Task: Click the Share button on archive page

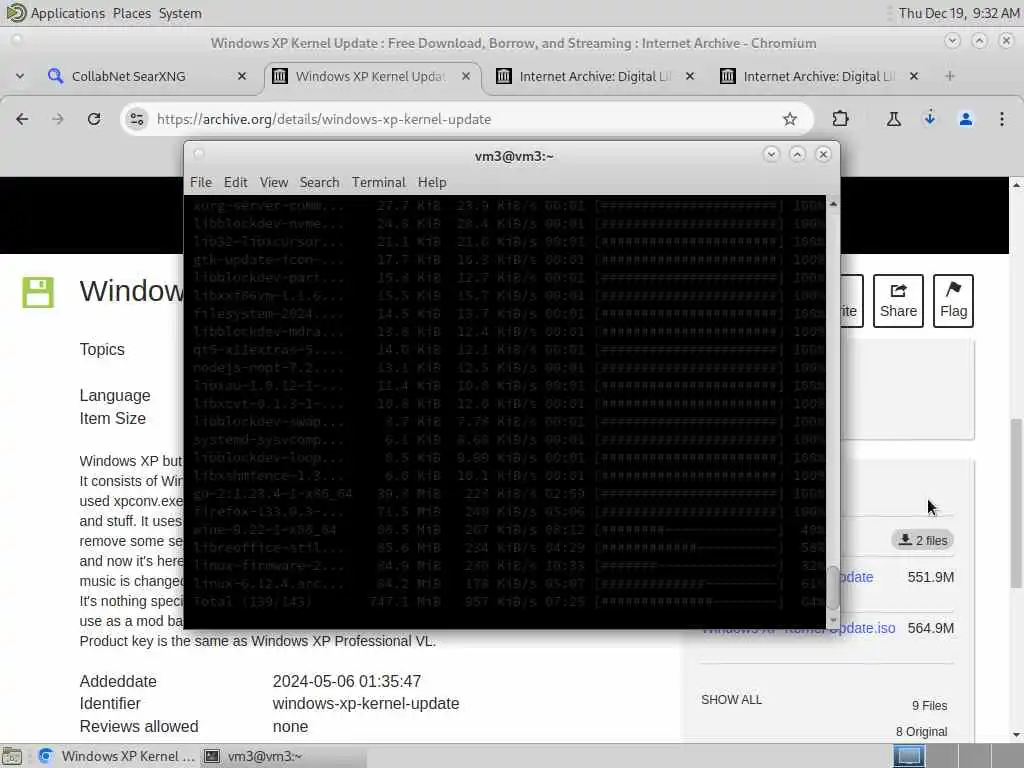Action: click(898, 301)
